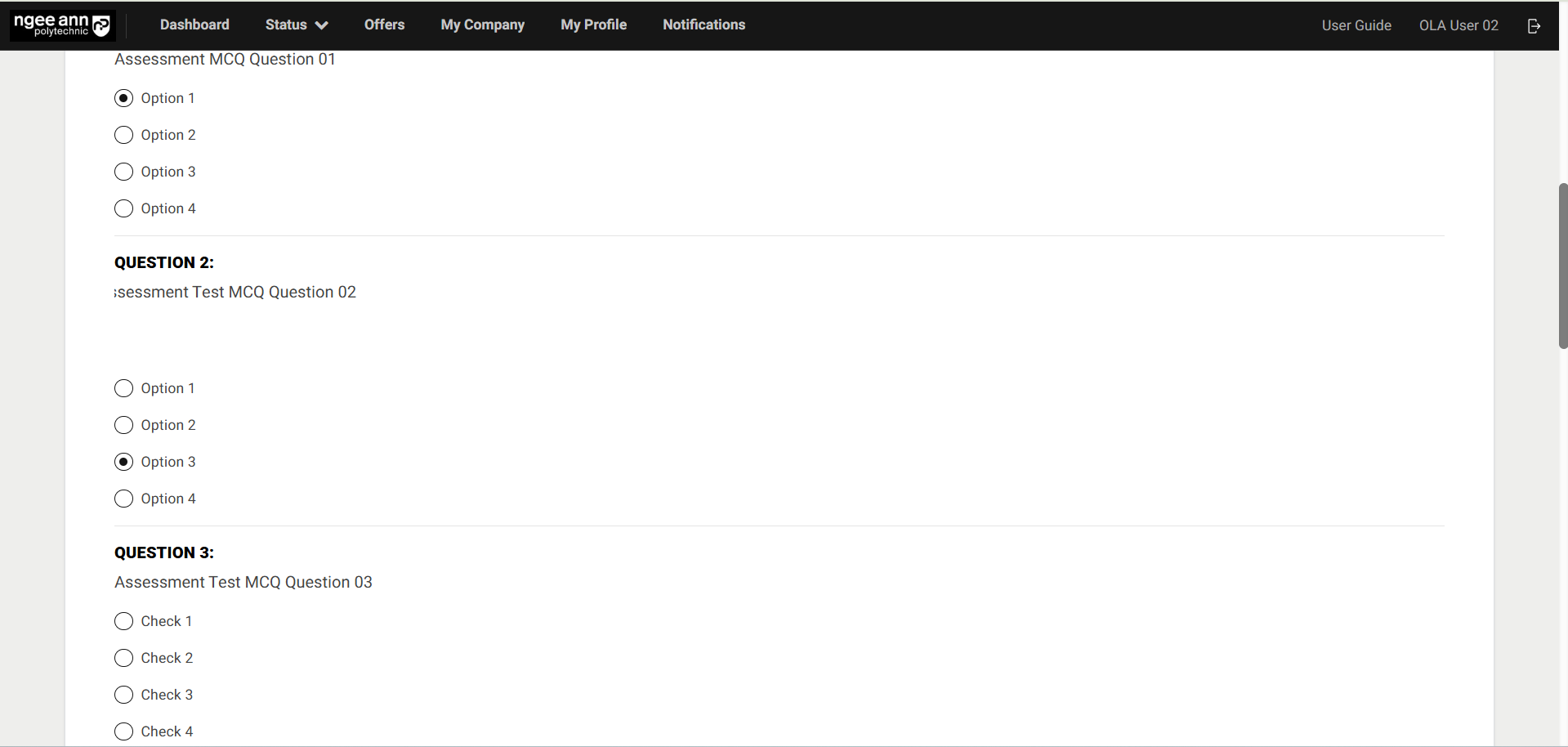The image size is (1568, 747).
Task: Click the OLA User 02 account link
Action: tap(1458, 26)
